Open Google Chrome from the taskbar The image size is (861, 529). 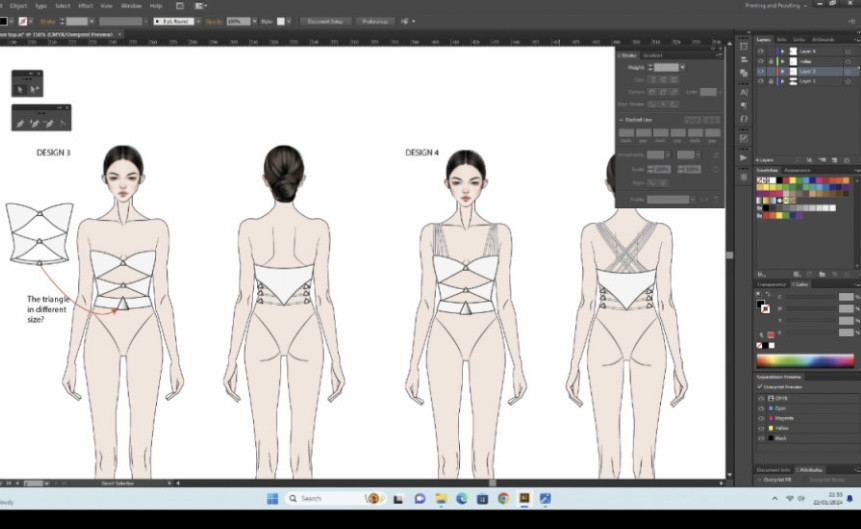[x=503, y=498]
